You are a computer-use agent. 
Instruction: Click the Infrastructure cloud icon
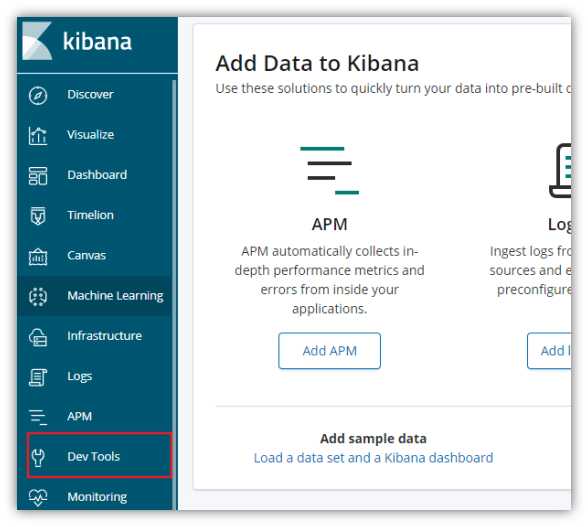coord(38,337)
